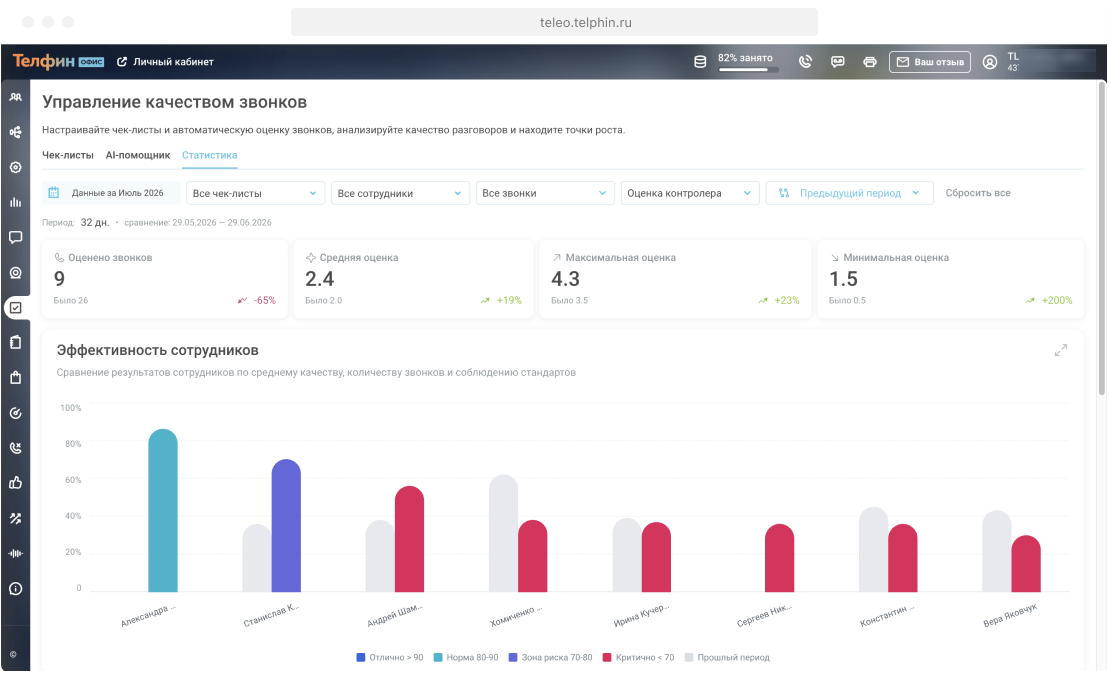Toggle the 'Норма 80-90' legend item

coord(465,658)
